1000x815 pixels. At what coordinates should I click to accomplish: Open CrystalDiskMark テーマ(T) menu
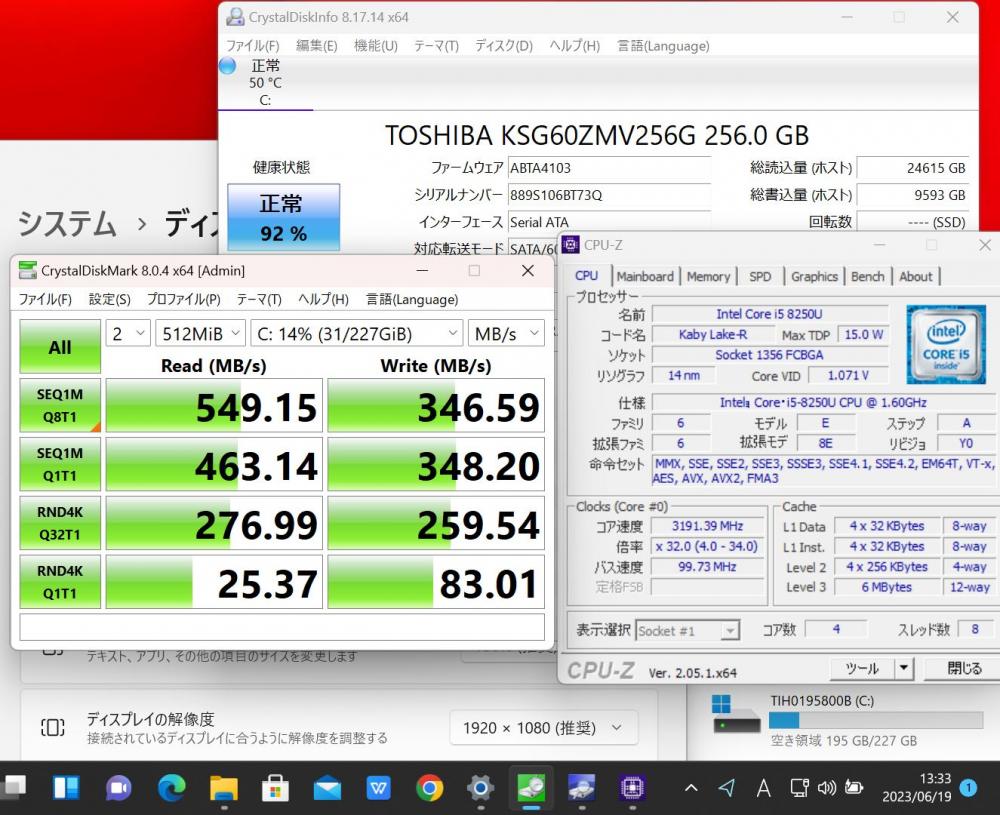point(259,299)
